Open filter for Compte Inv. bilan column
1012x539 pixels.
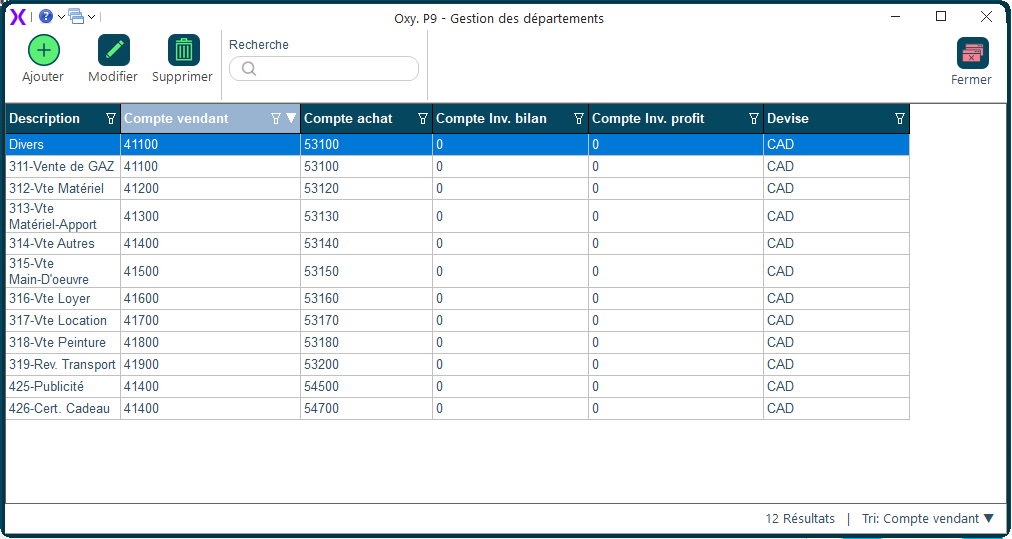(x=579, y=119)
